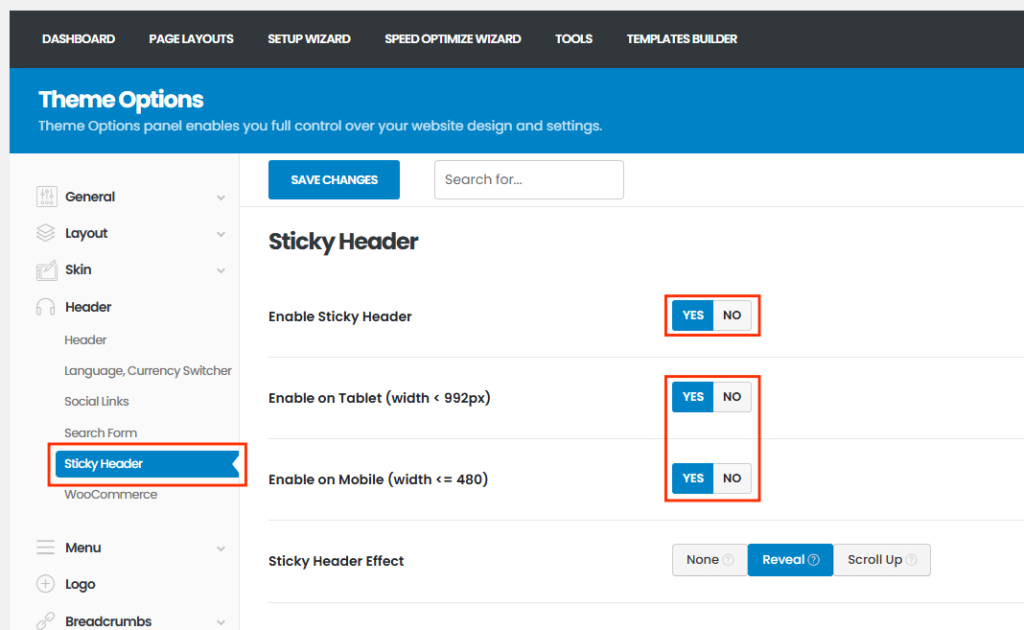Image resolution: width=1024 pixels, height=630 pixels.
Task: Click the Menu hamburger icon in sidebar
Action: [46, 548]
